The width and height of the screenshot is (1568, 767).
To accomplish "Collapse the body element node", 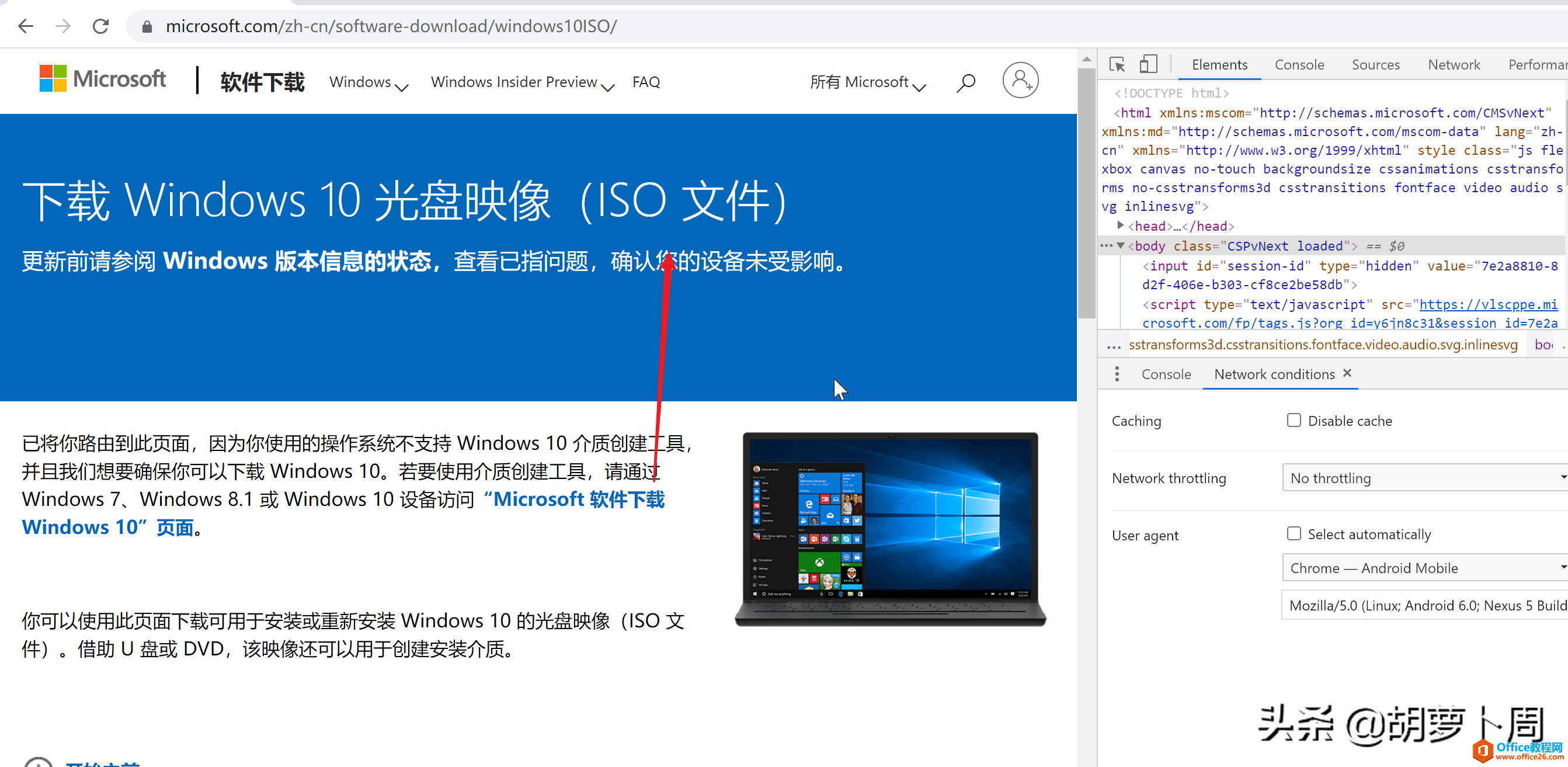I will (1120, 246).
